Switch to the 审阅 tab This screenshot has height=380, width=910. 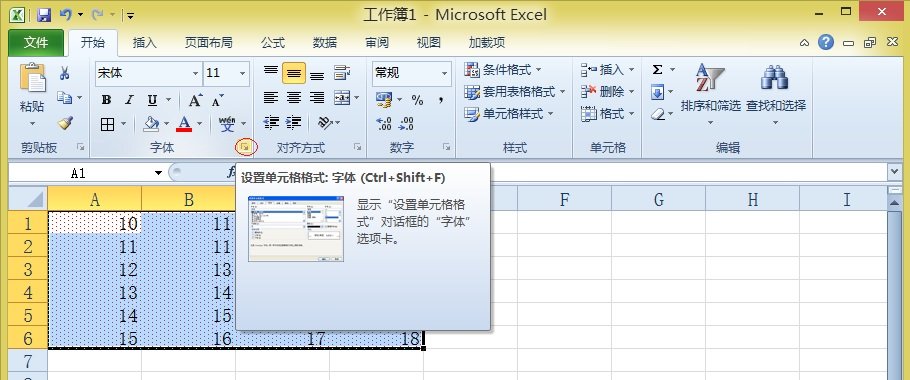click(x=377, y=43)
